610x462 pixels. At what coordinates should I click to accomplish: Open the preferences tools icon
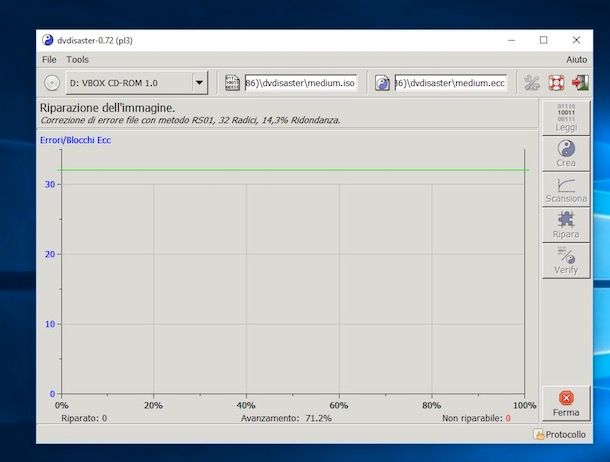click(532, 83)
